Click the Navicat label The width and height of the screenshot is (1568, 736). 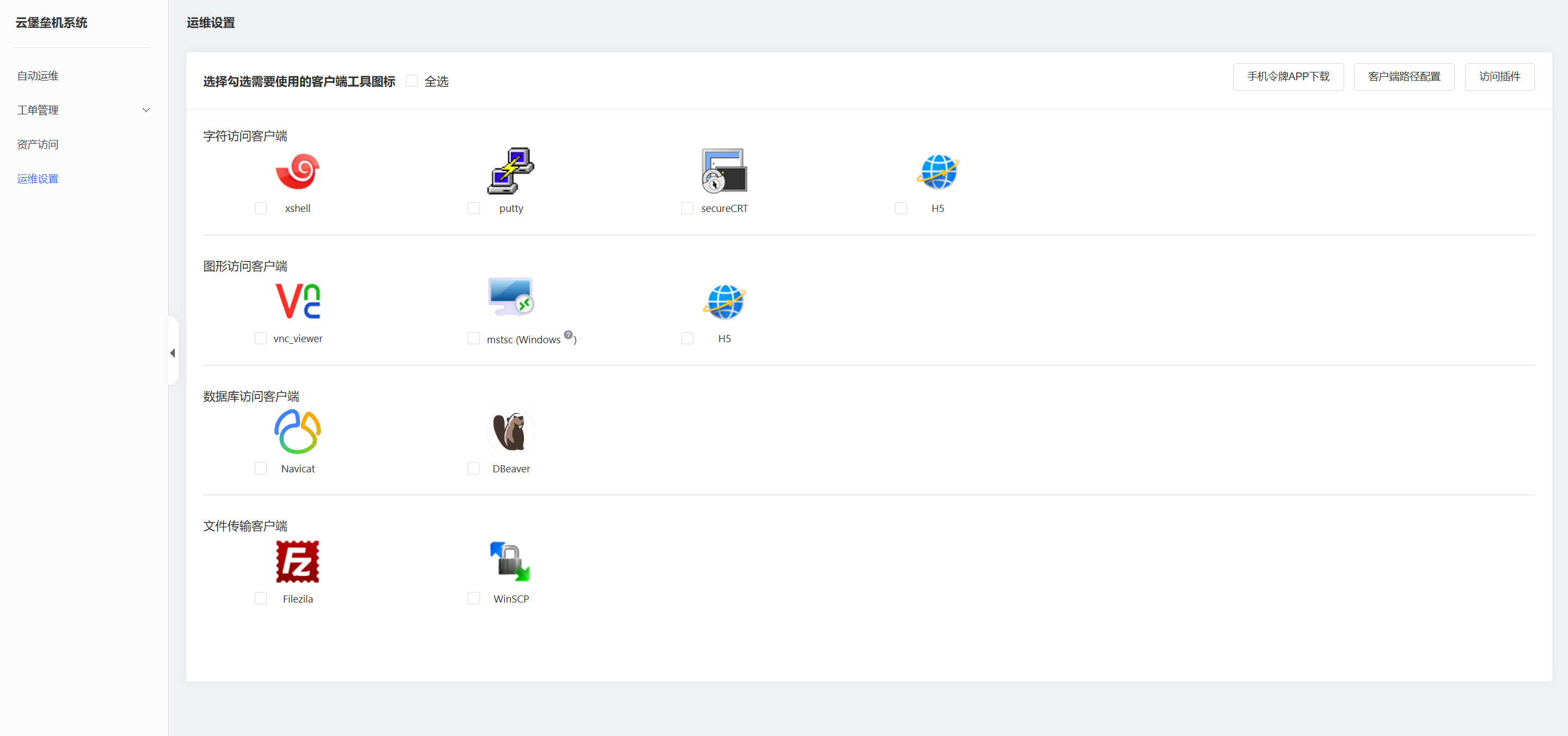tap(298, 469)
